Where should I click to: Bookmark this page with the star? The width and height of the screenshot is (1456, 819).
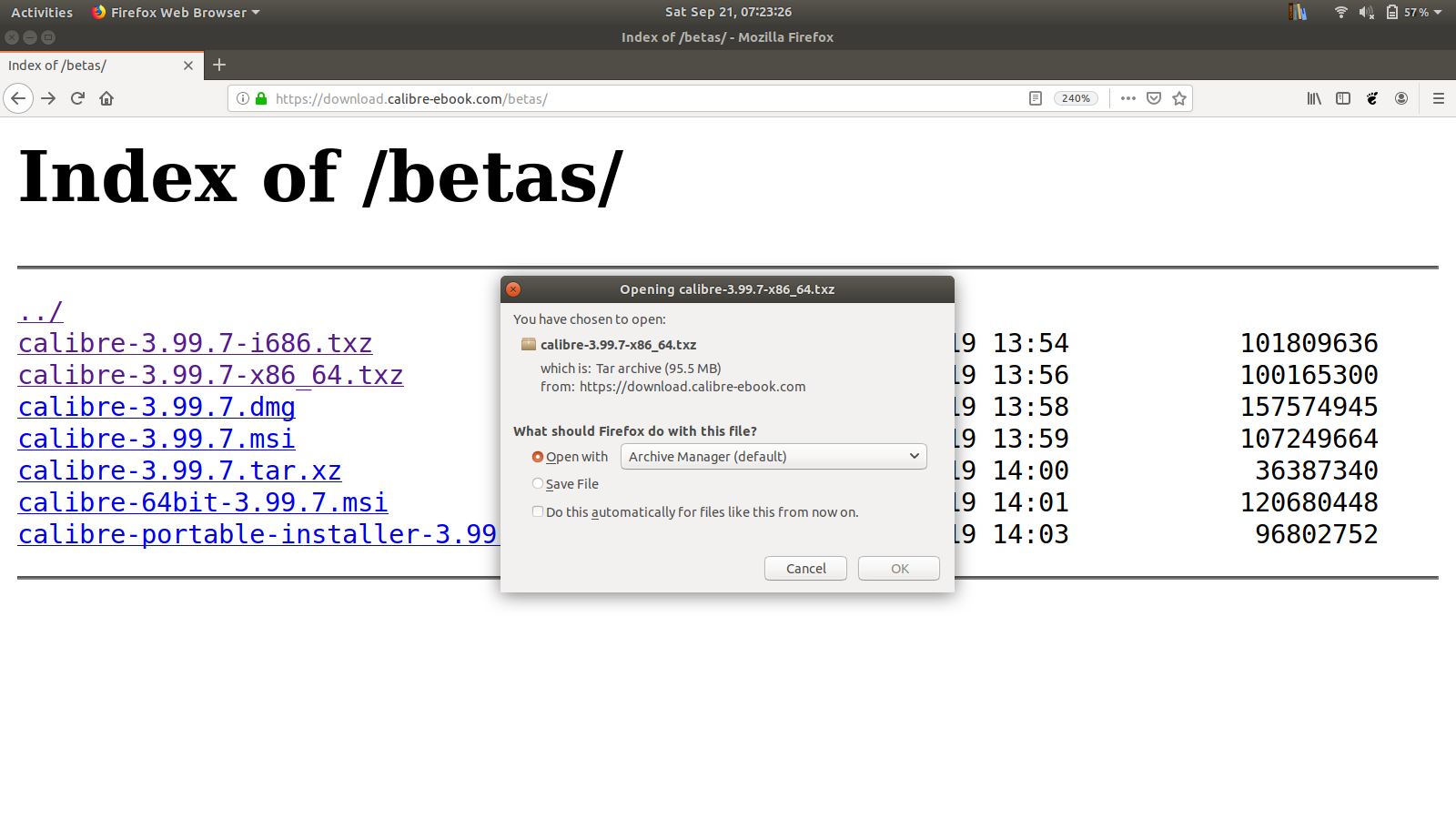(1179, 98)
